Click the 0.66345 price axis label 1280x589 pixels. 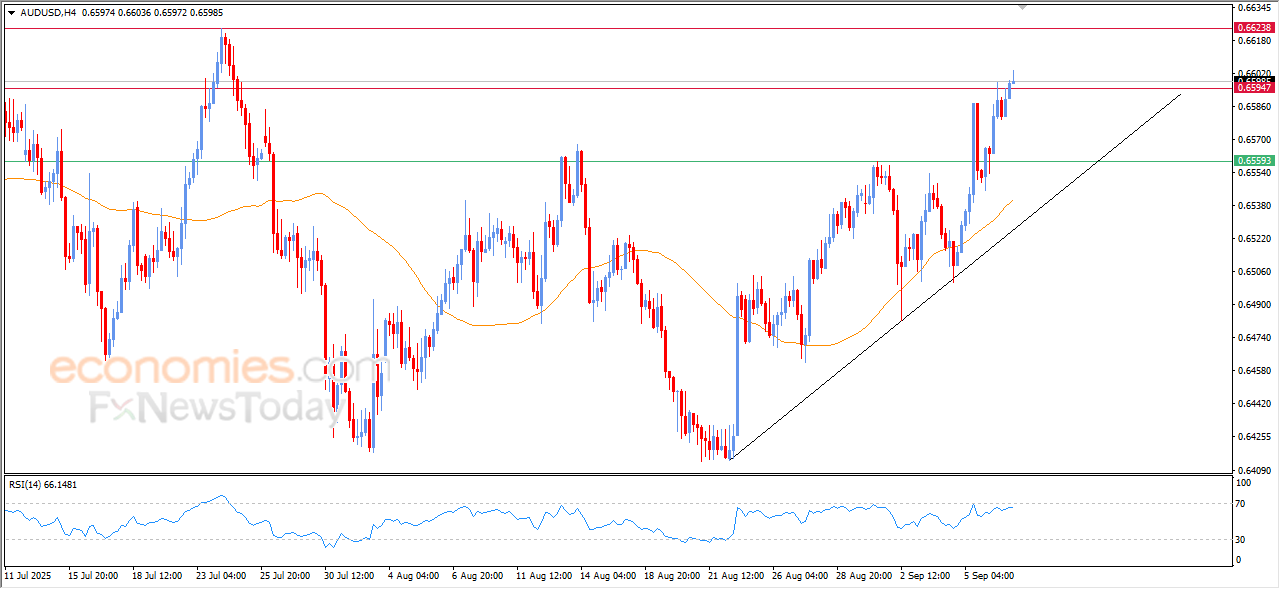[1255, 8]
